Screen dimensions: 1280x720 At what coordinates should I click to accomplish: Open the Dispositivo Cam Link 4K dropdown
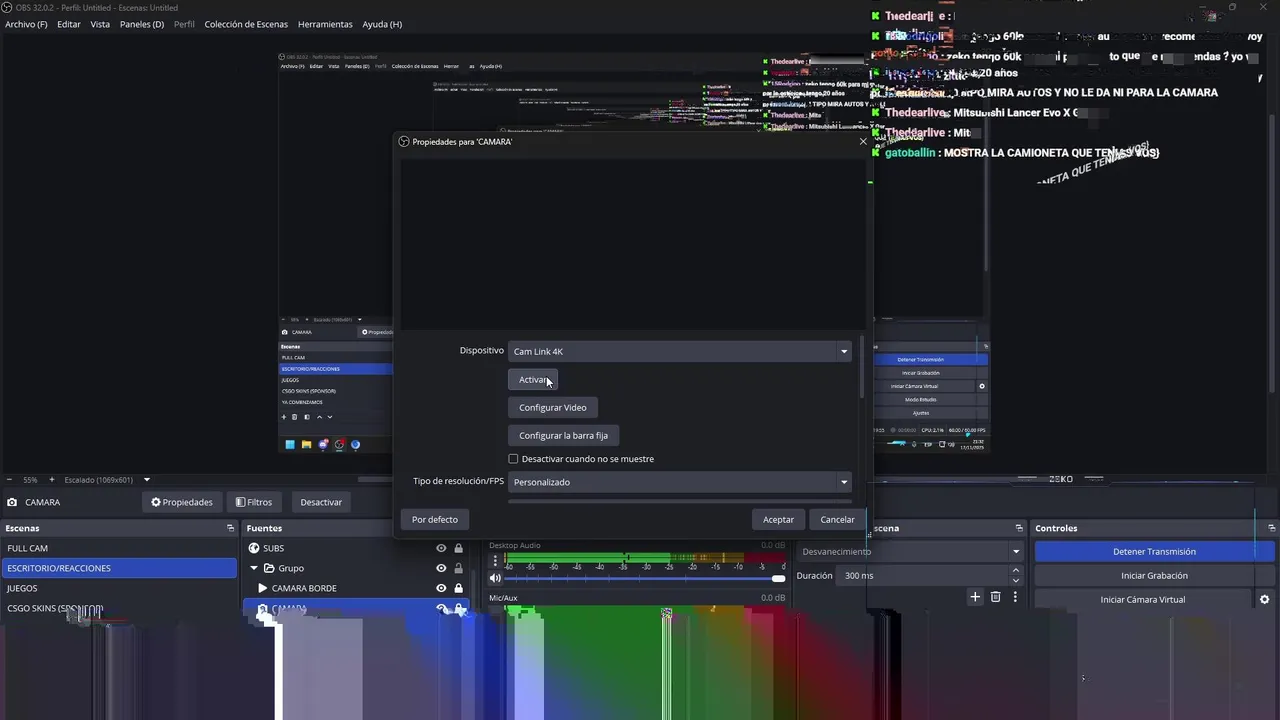[x=680, y=351]
